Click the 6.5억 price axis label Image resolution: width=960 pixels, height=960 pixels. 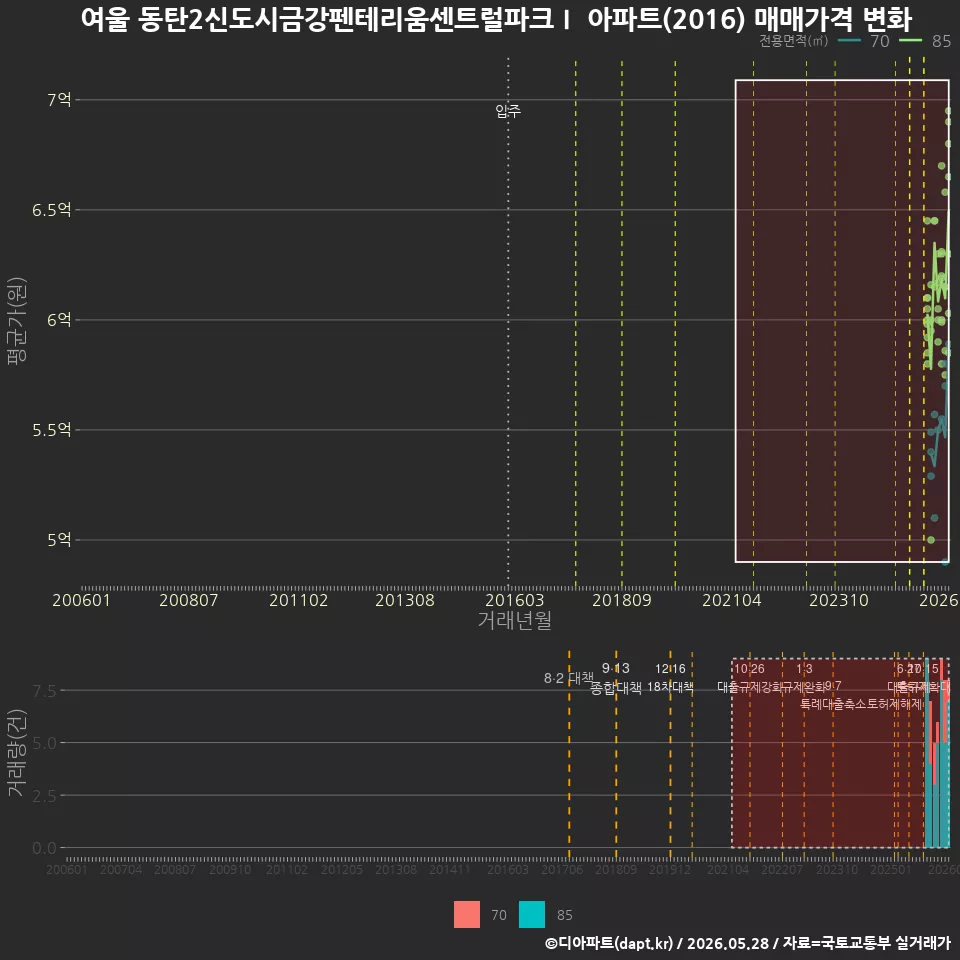(x=52, y=210)
